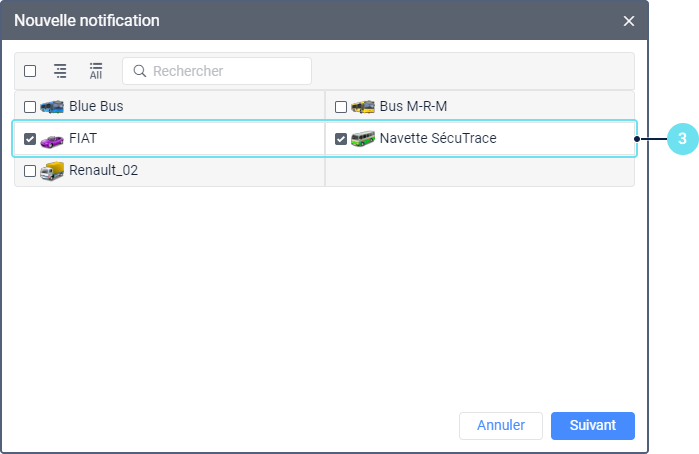Click the purple FIAT car icon
The width and height of the screenshot is (699, 454).
click(52, 139)
